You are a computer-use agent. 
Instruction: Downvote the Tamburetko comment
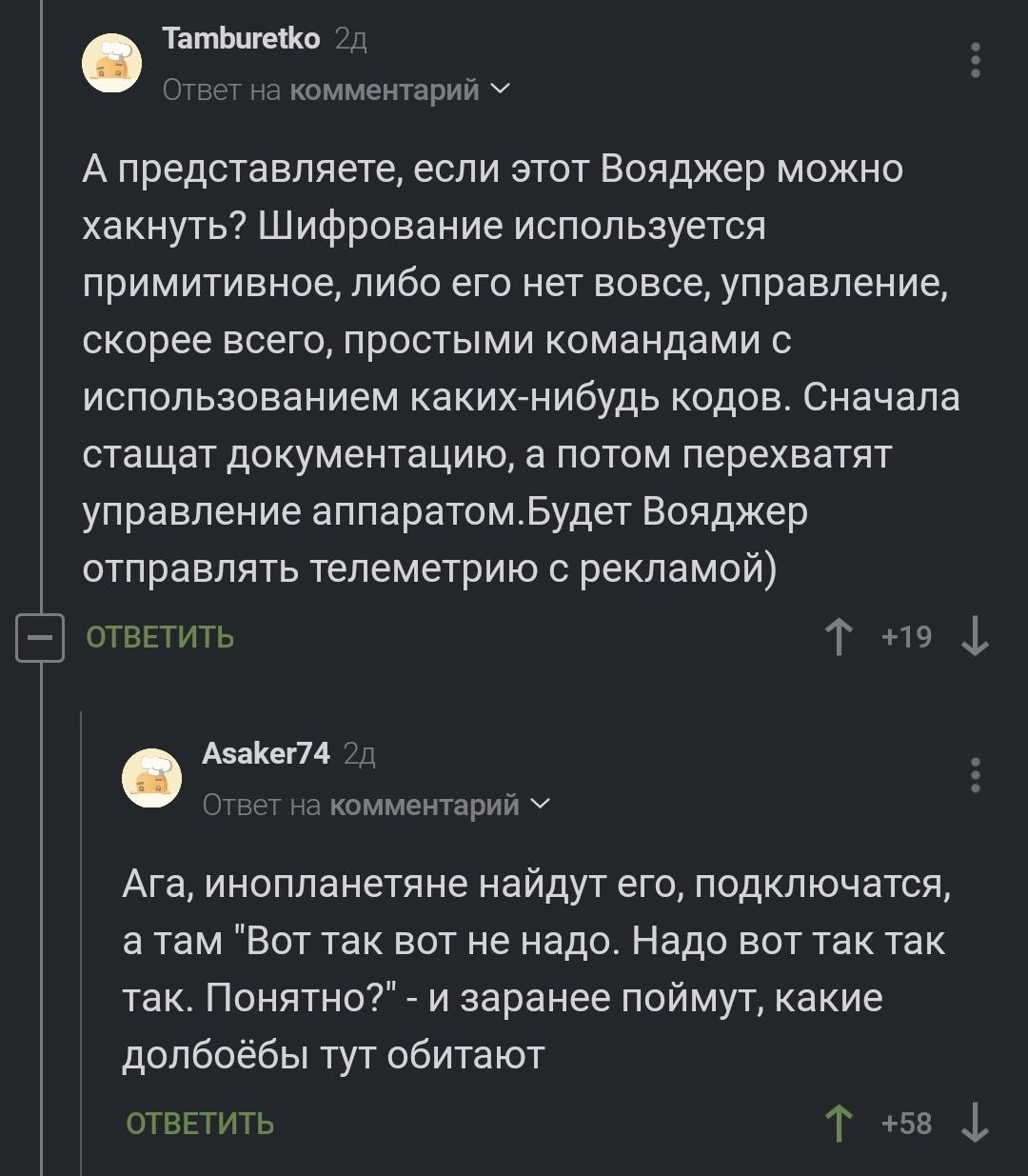(975, 637)
